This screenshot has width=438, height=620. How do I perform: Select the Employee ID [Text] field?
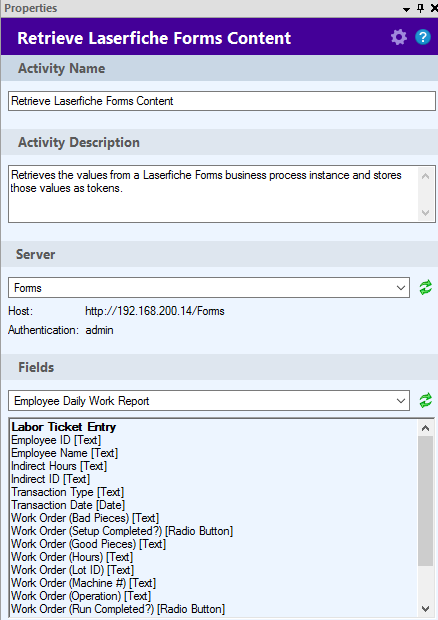click(56, 440)
